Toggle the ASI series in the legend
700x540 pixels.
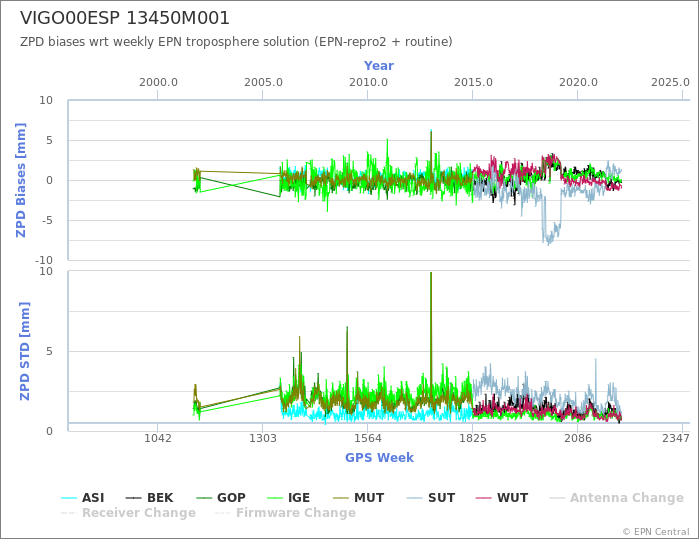click(x=83, y=498)
